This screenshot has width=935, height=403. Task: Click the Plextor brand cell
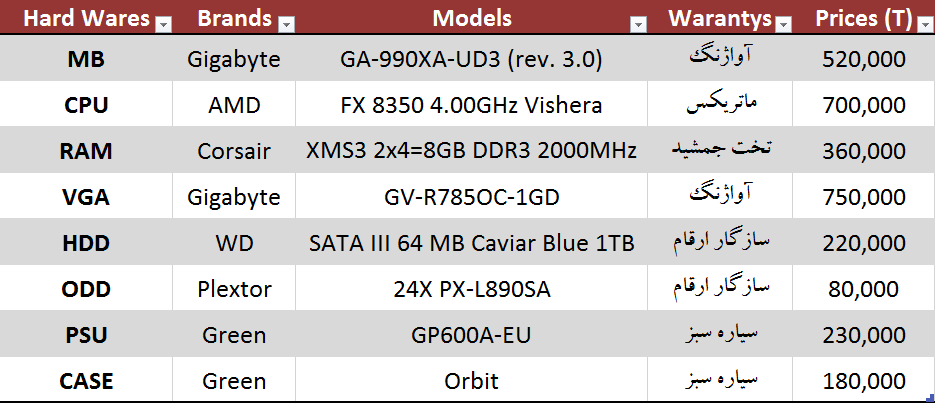(234, 289)
